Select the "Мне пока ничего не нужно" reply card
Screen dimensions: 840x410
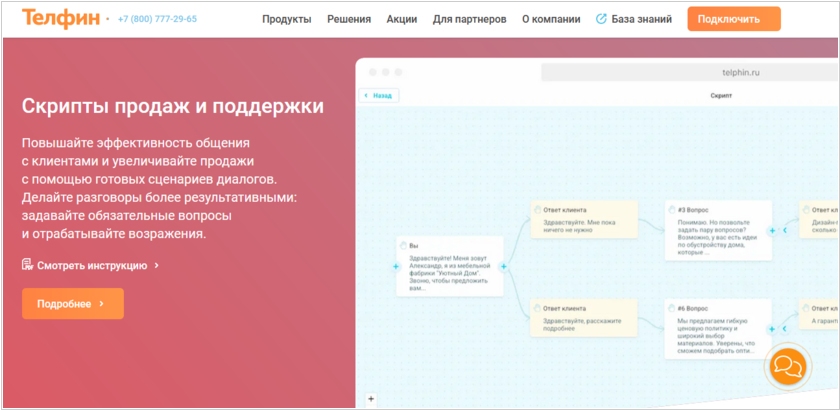pyautogui.click(x=584, y=220)
